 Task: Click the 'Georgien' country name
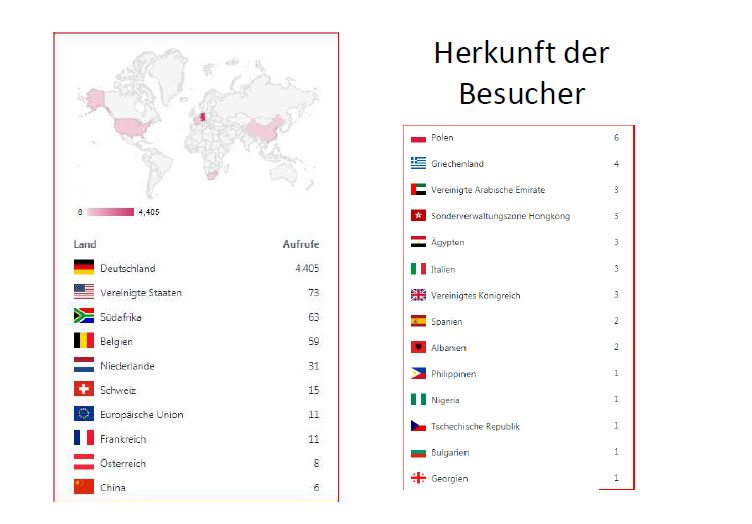[449, 479]
